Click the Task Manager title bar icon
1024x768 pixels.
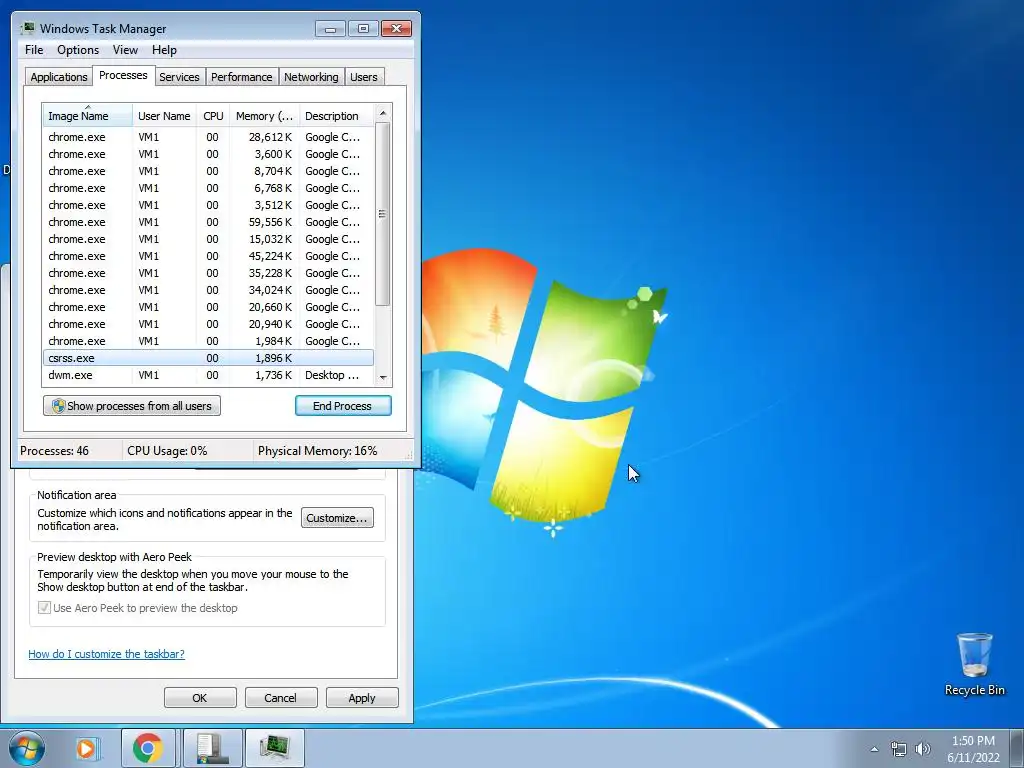(27, 28)
